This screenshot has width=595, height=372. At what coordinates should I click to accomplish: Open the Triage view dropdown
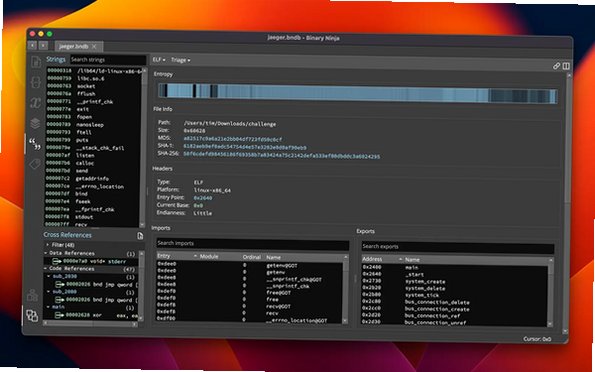180,60
